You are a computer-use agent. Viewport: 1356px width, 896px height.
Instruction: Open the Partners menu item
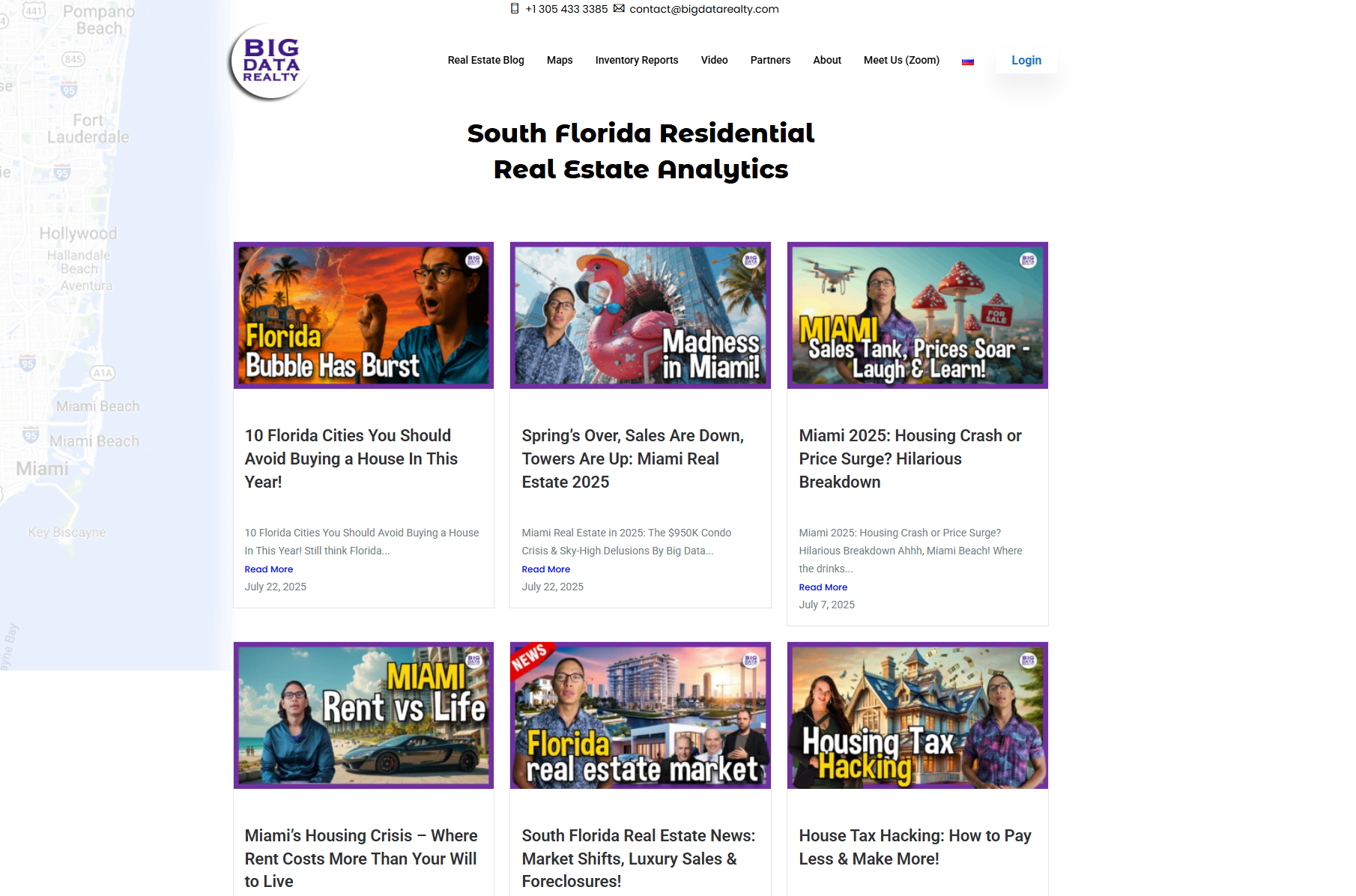770,60
